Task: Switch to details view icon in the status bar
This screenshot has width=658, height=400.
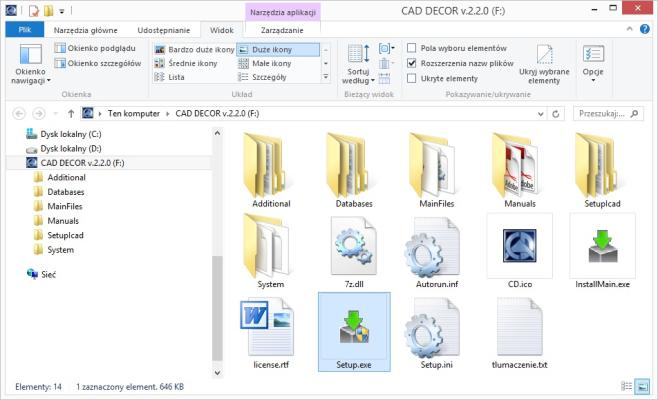Action: tap(627, 386)
